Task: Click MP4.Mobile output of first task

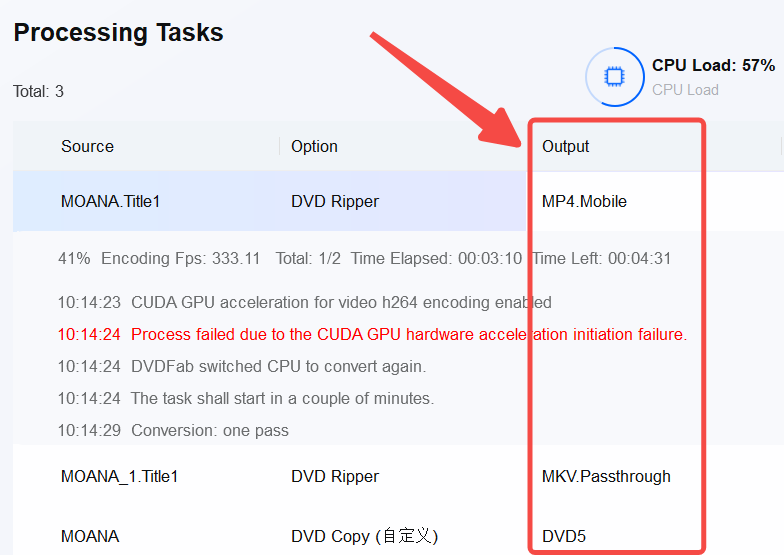Action: click(584, 201)
